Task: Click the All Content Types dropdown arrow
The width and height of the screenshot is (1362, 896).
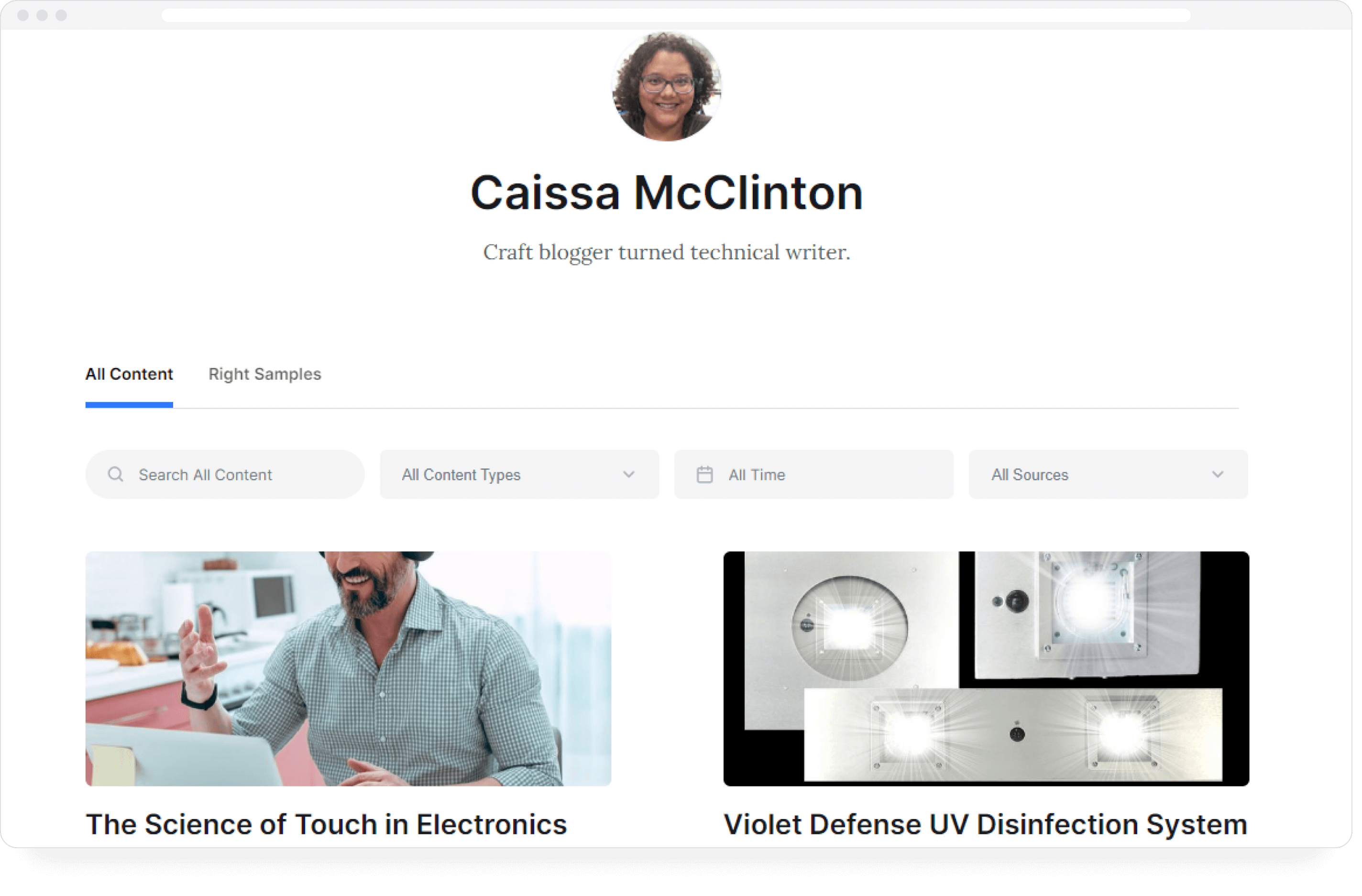Action: click(x=630, y=474)
